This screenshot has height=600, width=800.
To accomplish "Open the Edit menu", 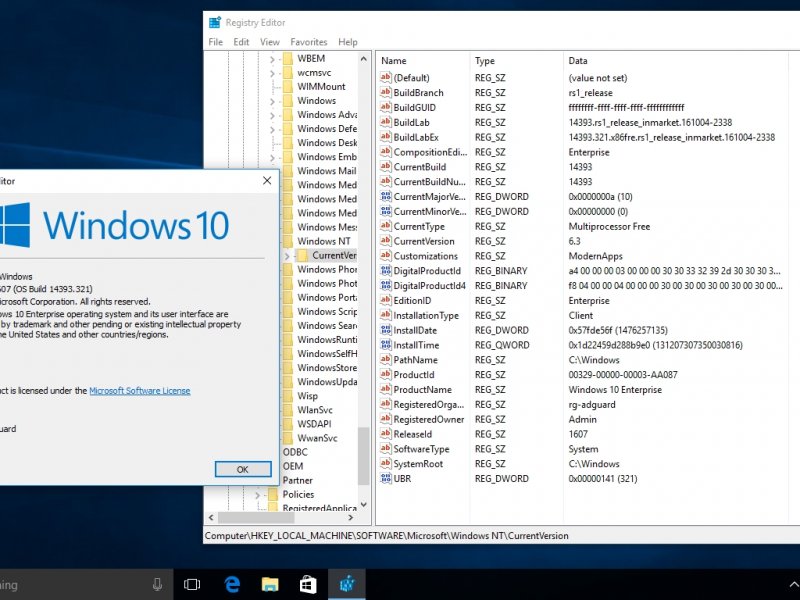I will 241,42.
